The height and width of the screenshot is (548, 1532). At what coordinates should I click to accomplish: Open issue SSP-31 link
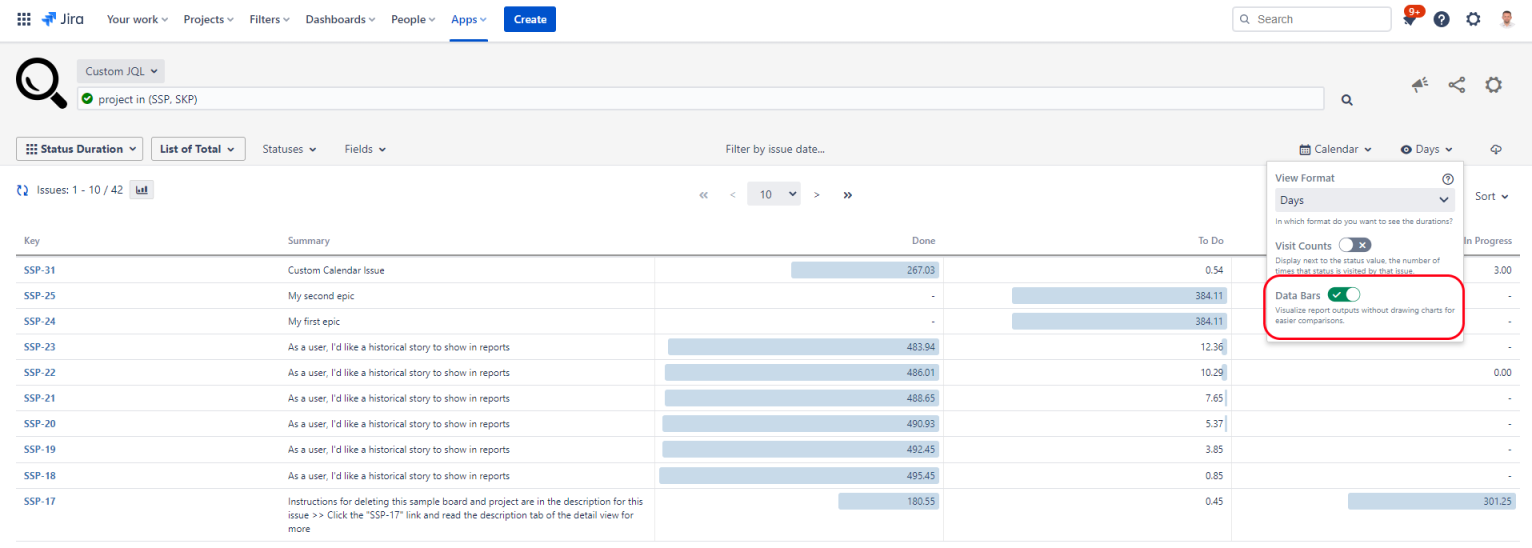coord(40,270)
